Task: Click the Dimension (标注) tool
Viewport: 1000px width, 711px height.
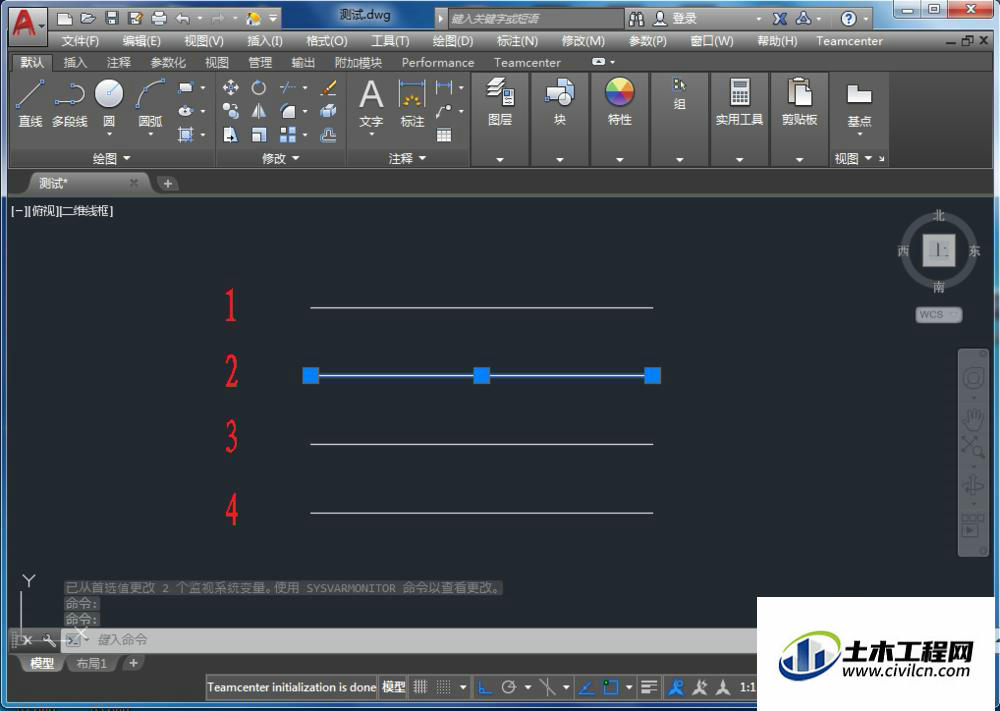Action: (412, 103)
